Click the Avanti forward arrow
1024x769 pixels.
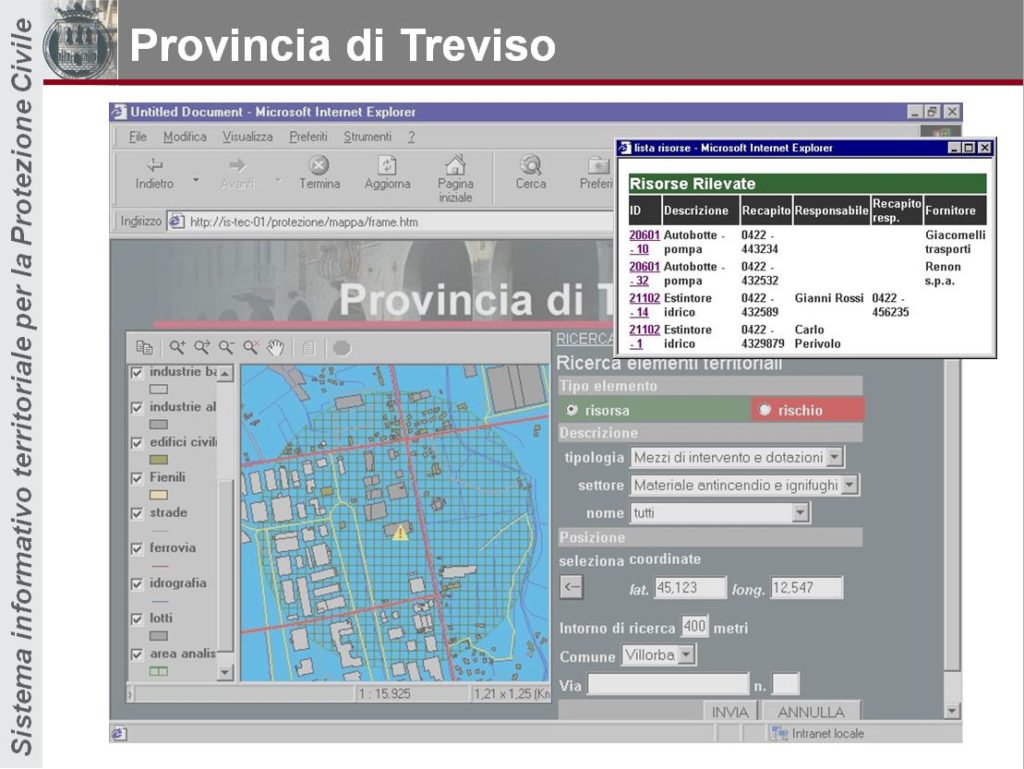(x=237, y=165)
